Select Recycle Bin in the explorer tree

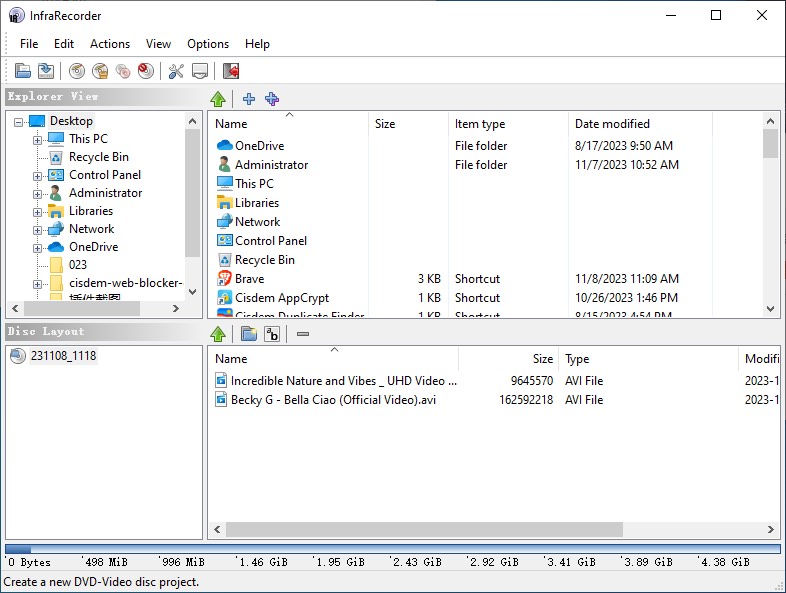coord(99,157)
